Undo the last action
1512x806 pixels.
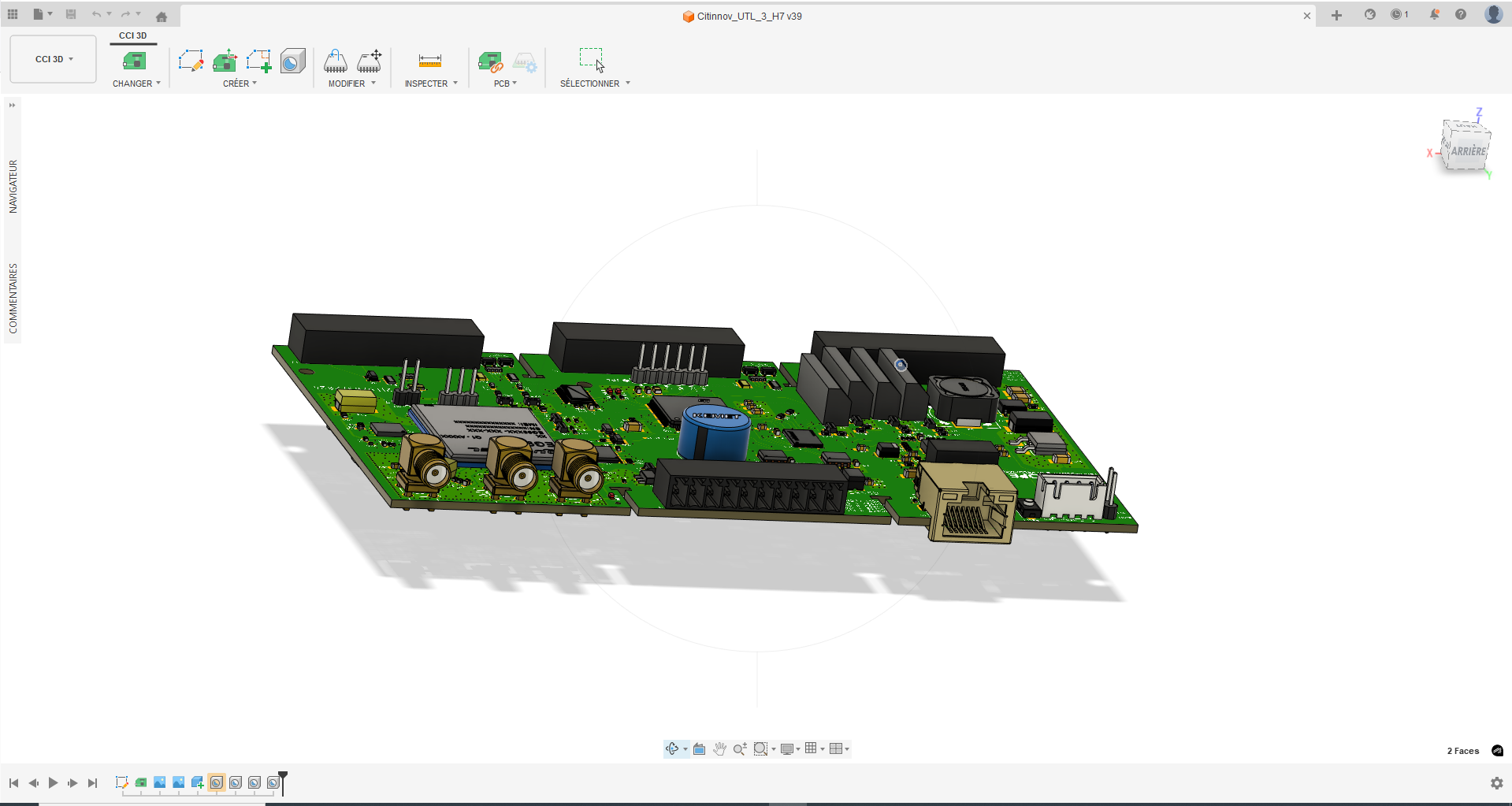(96, 14)
